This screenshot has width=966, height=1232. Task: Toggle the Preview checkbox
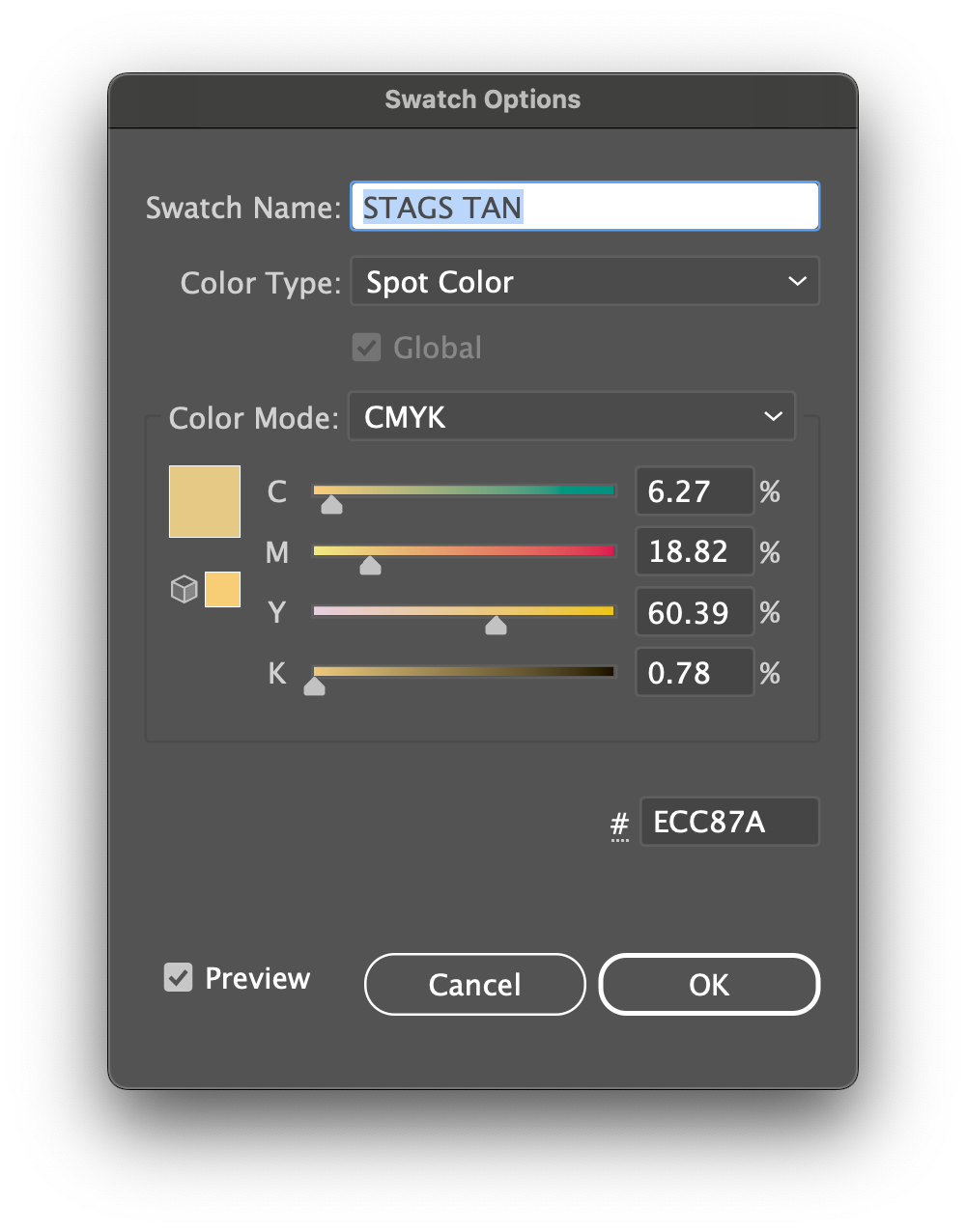click(x=179, y=978)
